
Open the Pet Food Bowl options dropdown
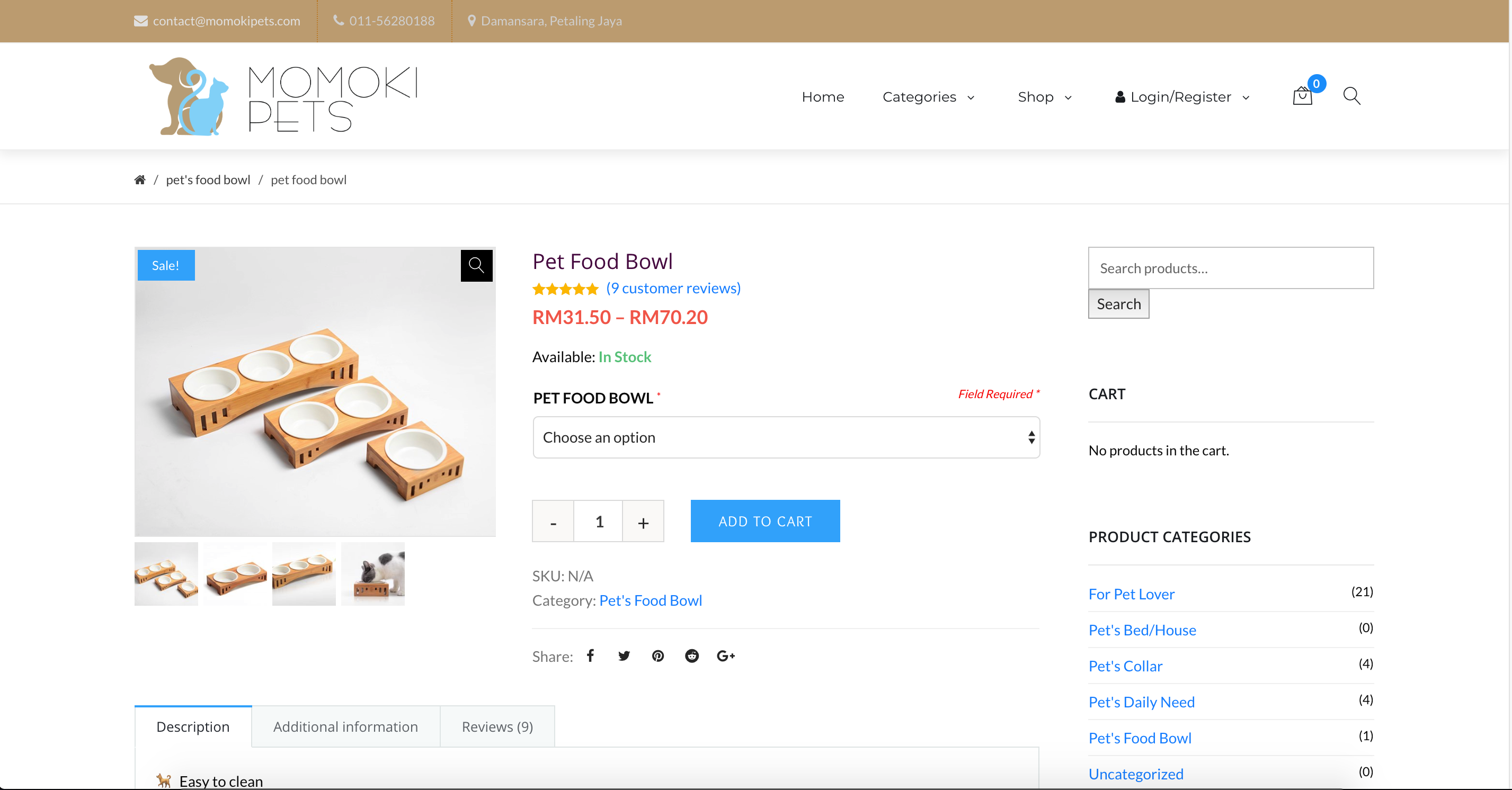(786, 437)
